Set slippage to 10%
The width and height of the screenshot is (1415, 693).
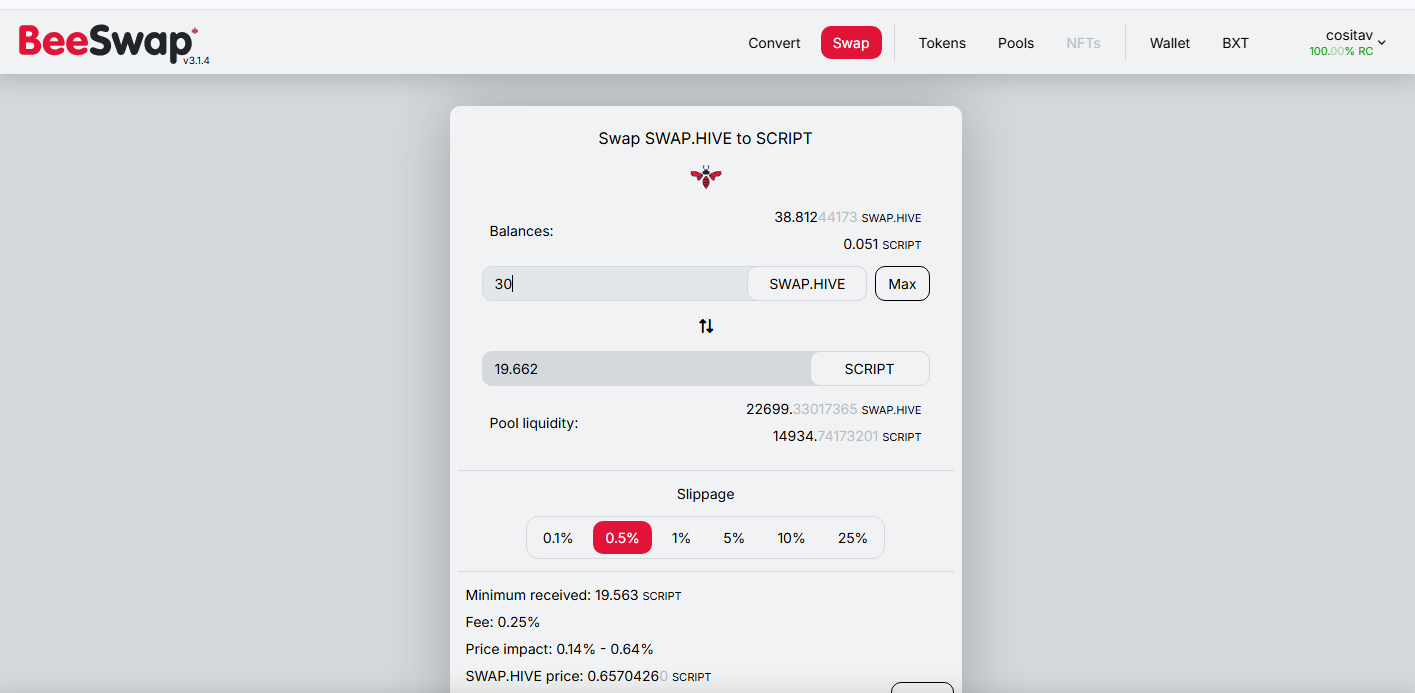(791, 538)
